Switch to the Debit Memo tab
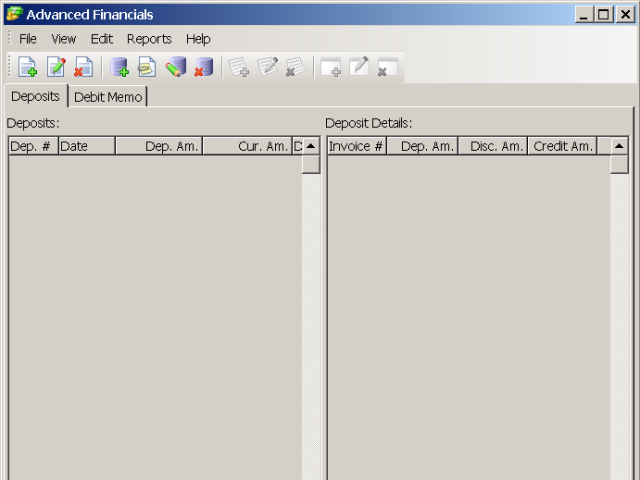Screen dimensions: 640x480 coord(108,97)
